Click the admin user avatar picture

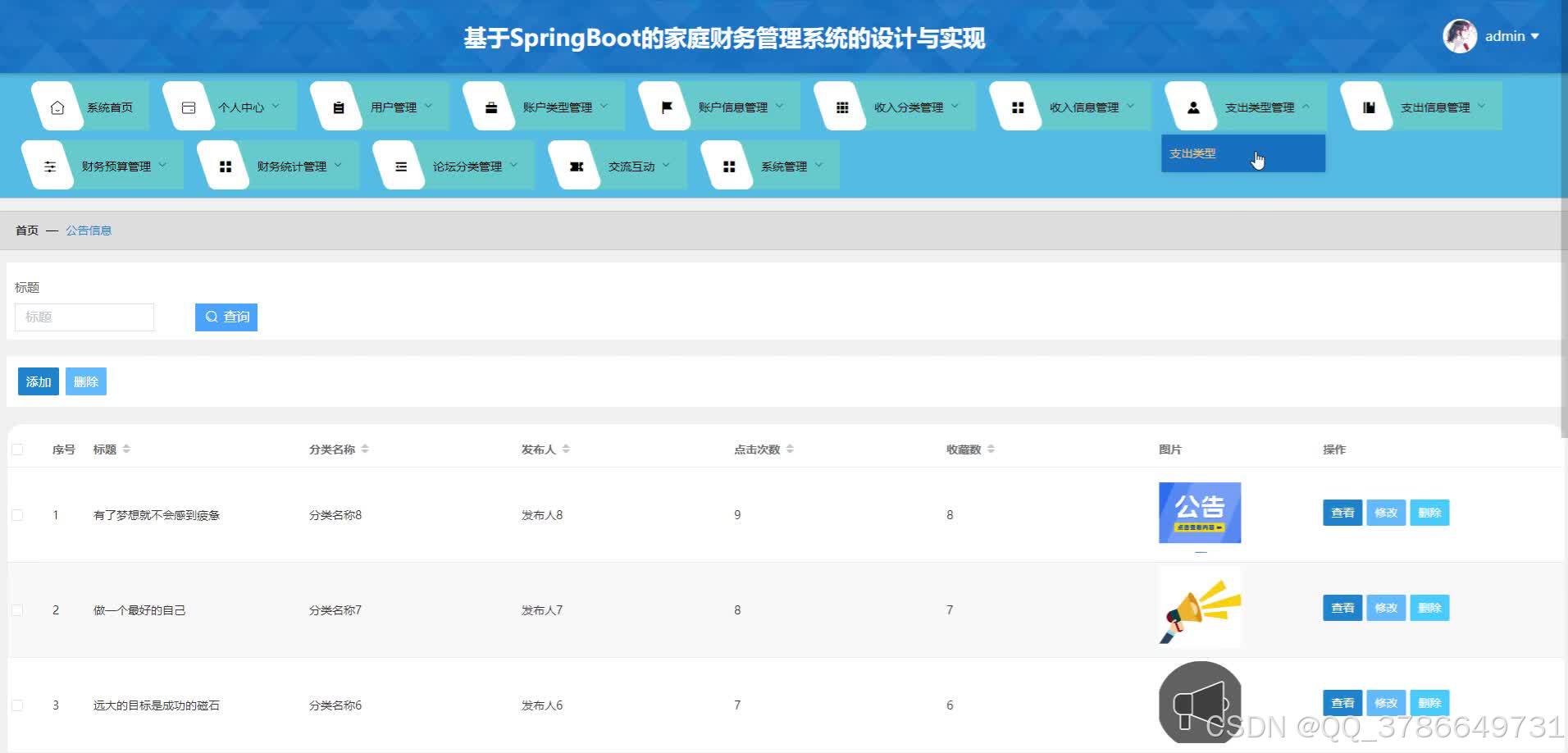(1459, 35)
